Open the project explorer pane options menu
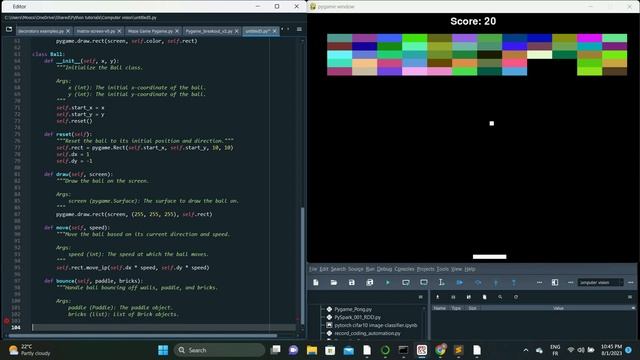The width and height of the screenshot is (640, 360). click(420, 297)
